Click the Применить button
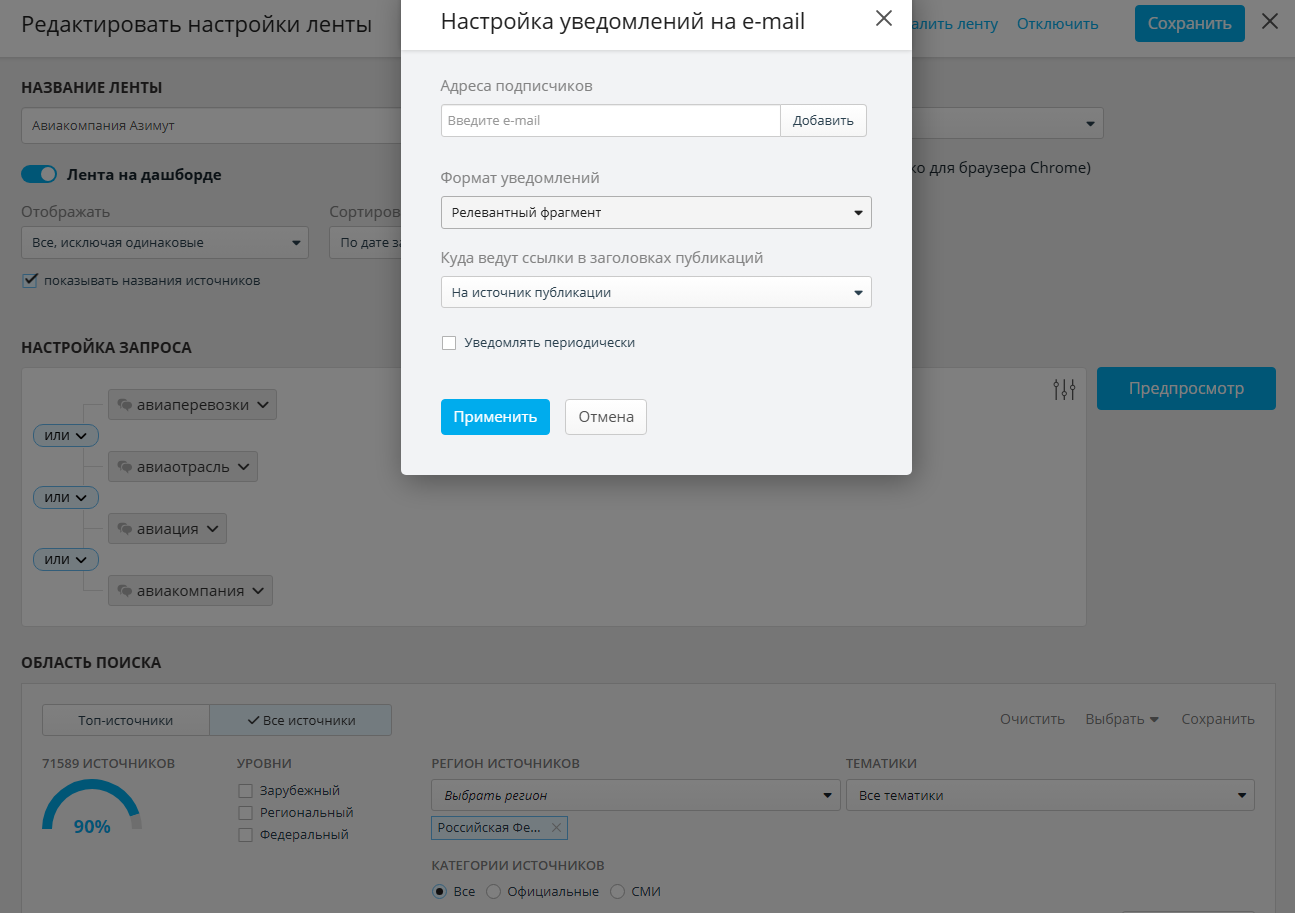The image size is (1295, 913). click(x=495, y=417)
